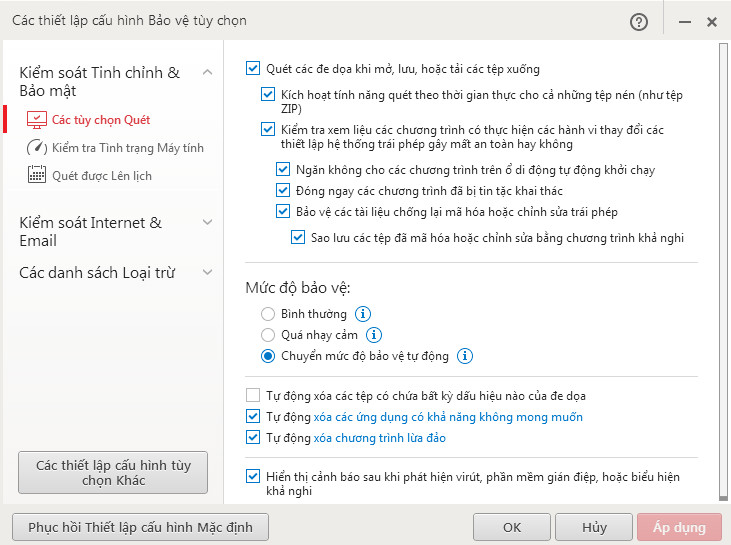Uncheck Quét các đe dọa khi mở, lưu checkbox
This screenshot has width=731, height=545.
pyautogui.click(x=253, y=70)
